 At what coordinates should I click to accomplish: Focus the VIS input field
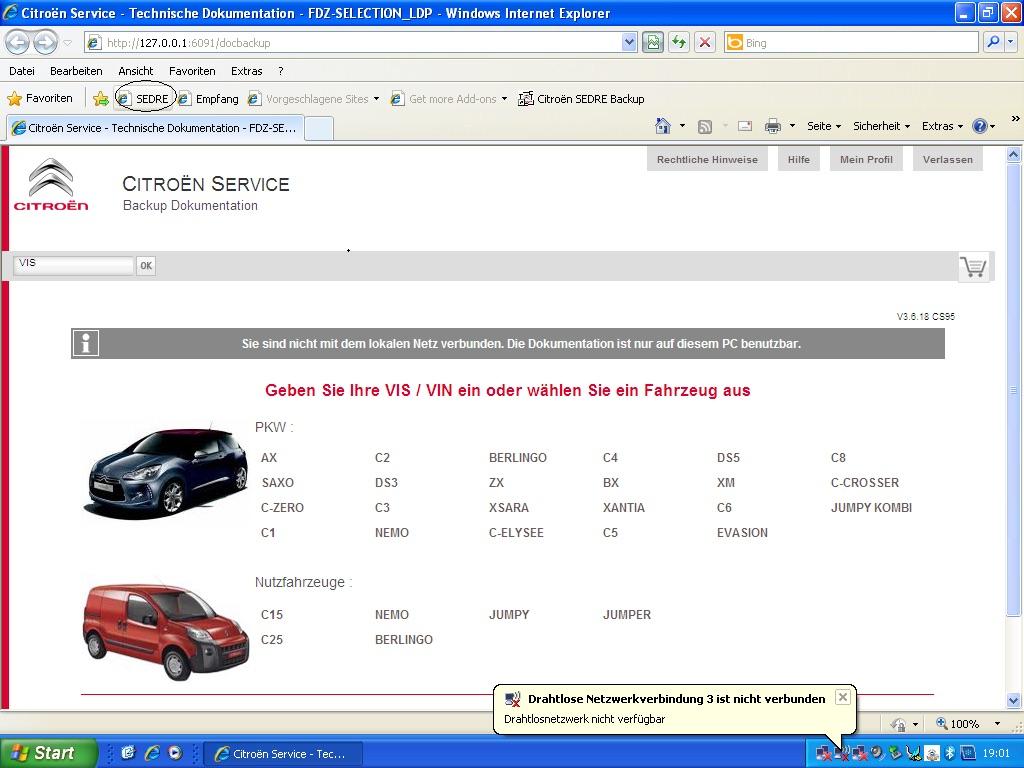click(73, 265)
